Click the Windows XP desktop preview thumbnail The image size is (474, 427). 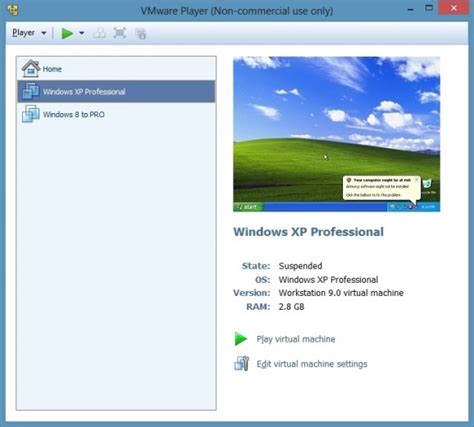[336, 134]
